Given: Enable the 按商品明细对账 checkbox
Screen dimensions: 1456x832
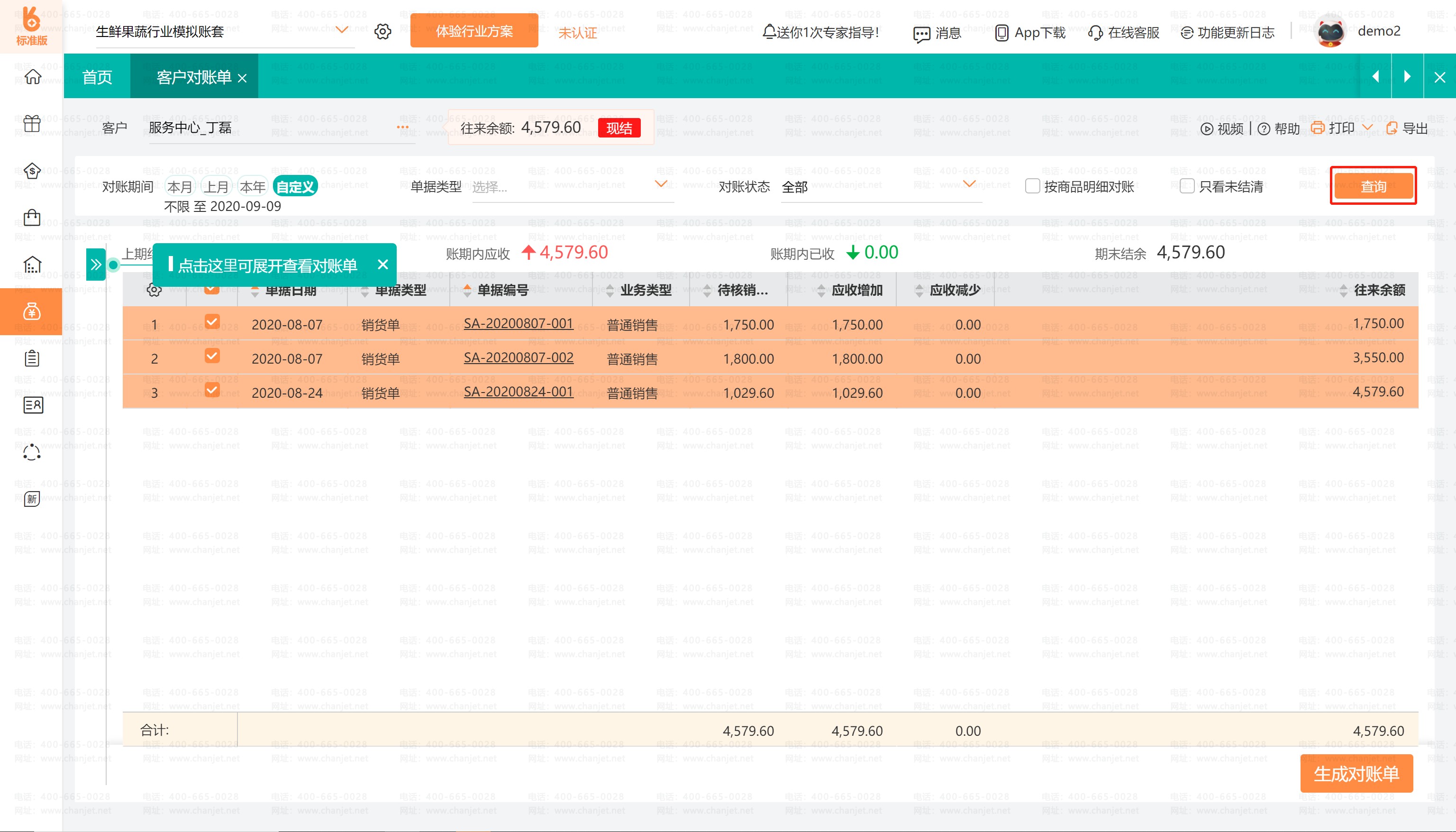Looking at the screenshot, I should [x=1032, y=186].
